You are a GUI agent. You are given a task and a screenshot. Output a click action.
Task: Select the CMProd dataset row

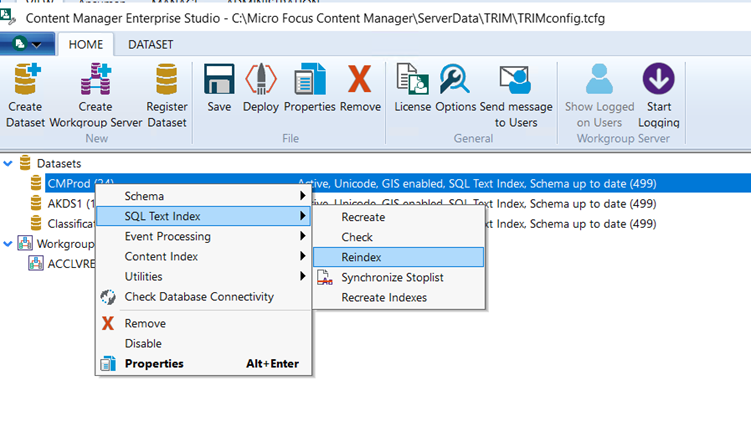[x=398, y=183]
